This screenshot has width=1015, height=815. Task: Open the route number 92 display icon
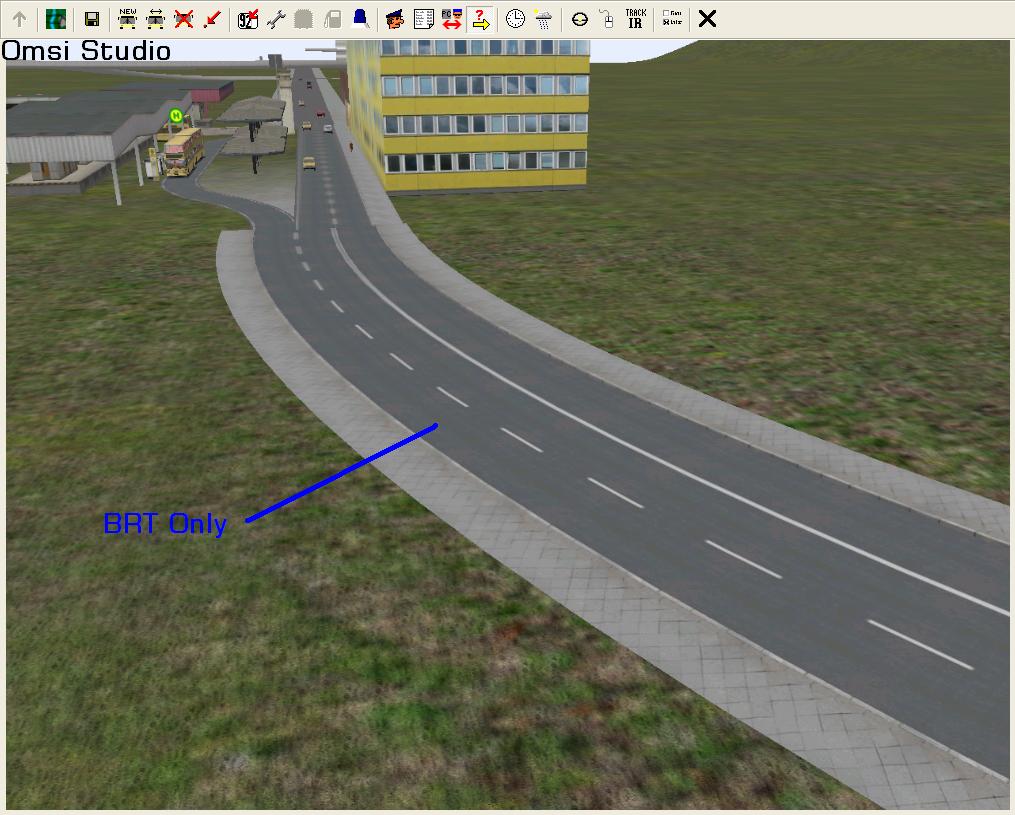coord(248,19)
